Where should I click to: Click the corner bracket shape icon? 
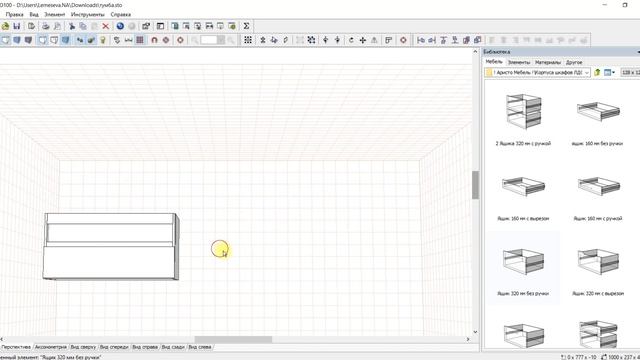tap(389, 40)
